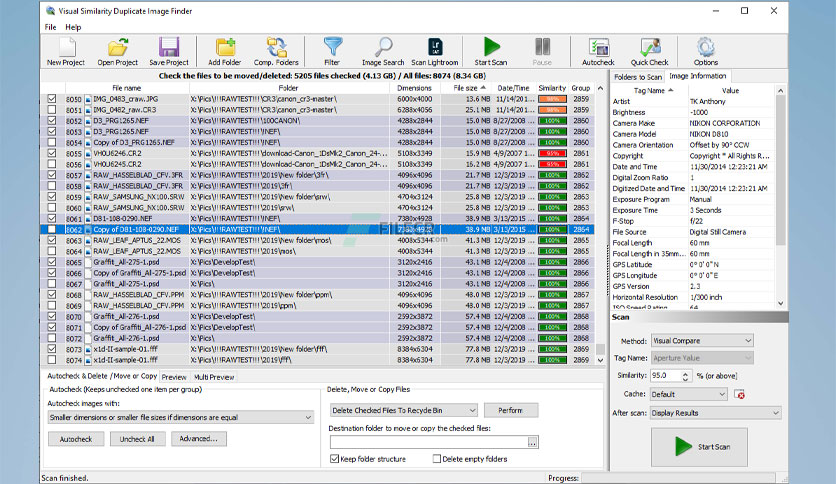Uncheck the checkbox for row 8073
836x484 pixels.
click(52, 349)
